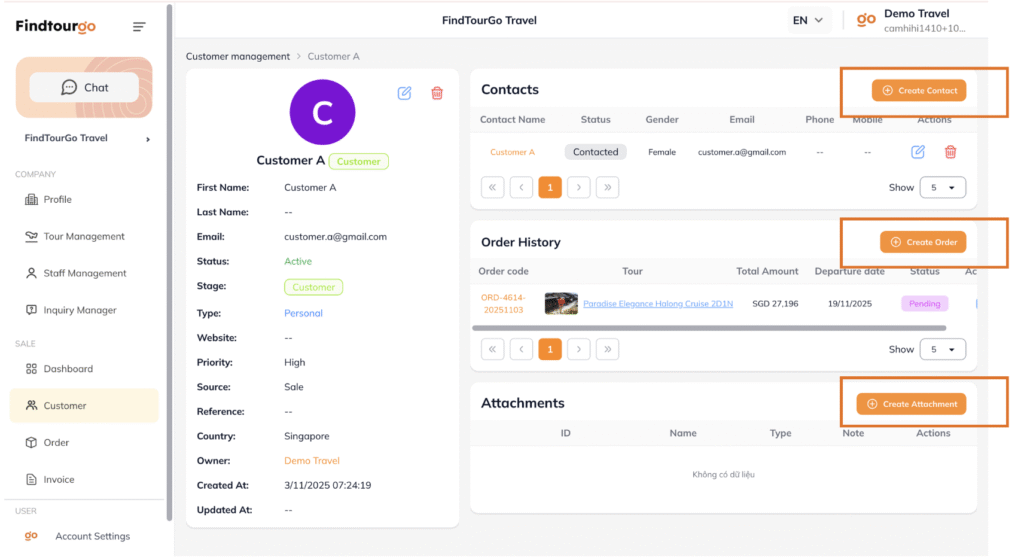
Task: Open the Show rows dropdown in Order History
Action: (941, 349)
